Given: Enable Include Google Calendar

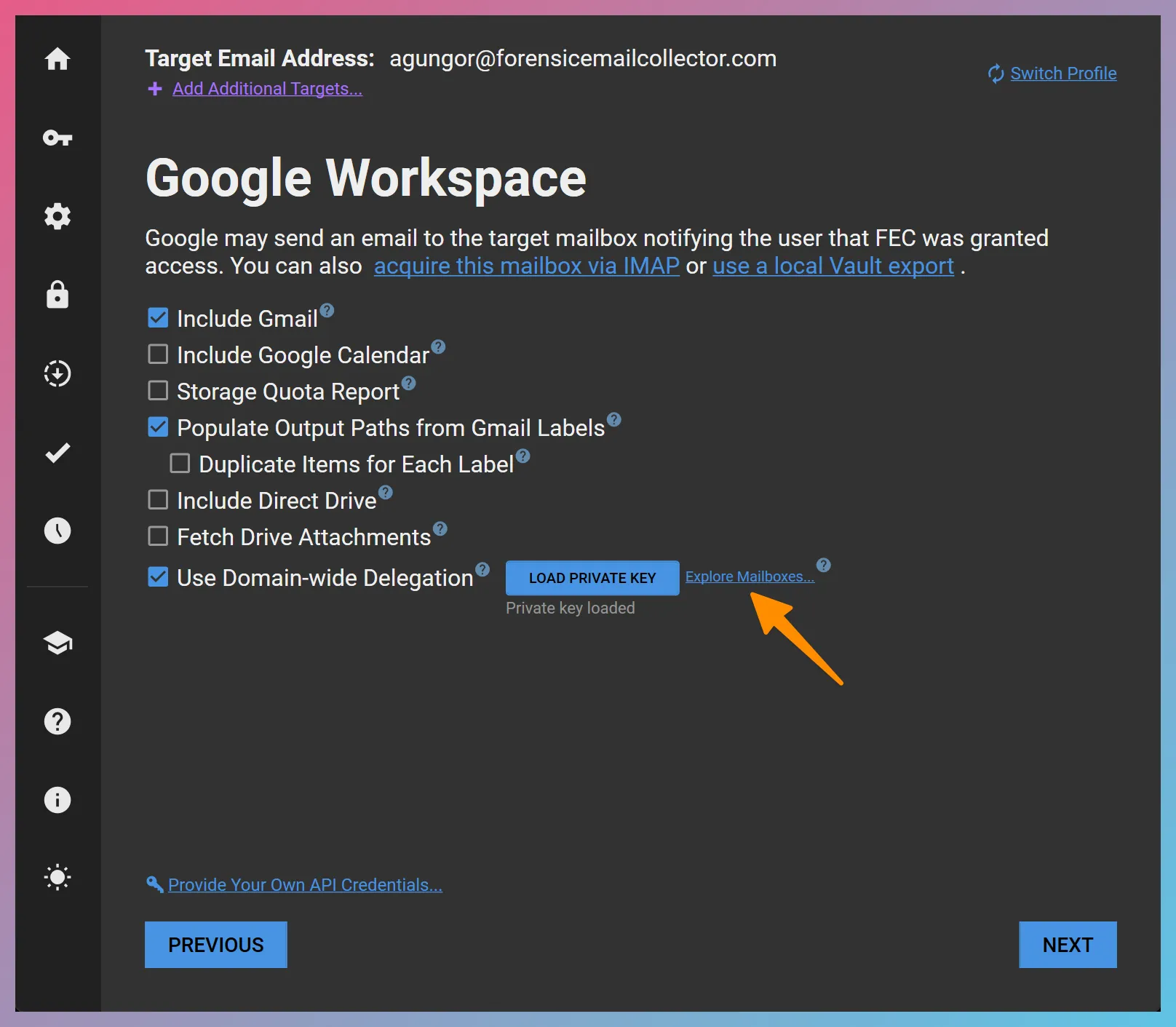Looking at the screenshot, I should pos(158,354).
